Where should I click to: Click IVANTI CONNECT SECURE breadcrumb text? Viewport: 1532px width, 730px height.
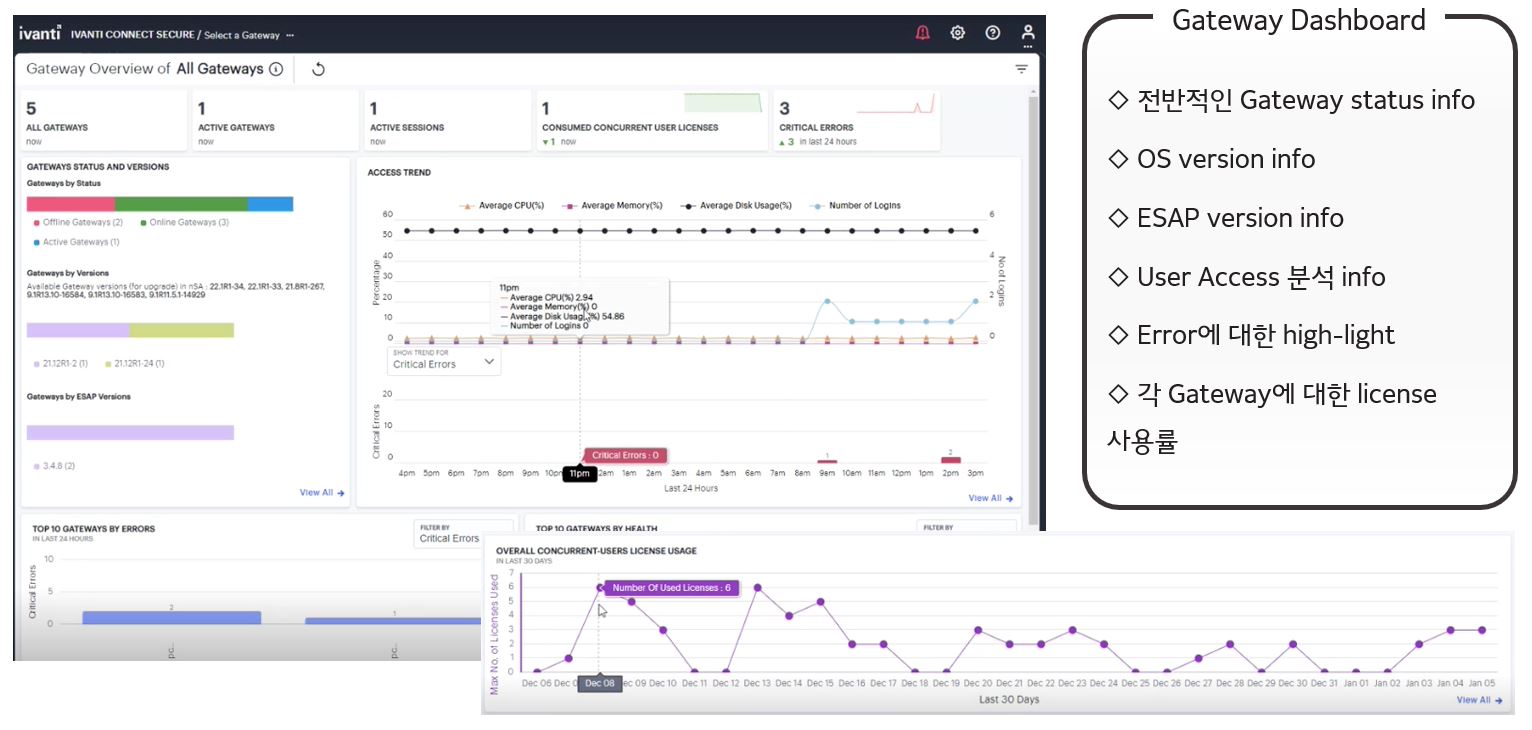pyautogui.click(x=132, y=34)
